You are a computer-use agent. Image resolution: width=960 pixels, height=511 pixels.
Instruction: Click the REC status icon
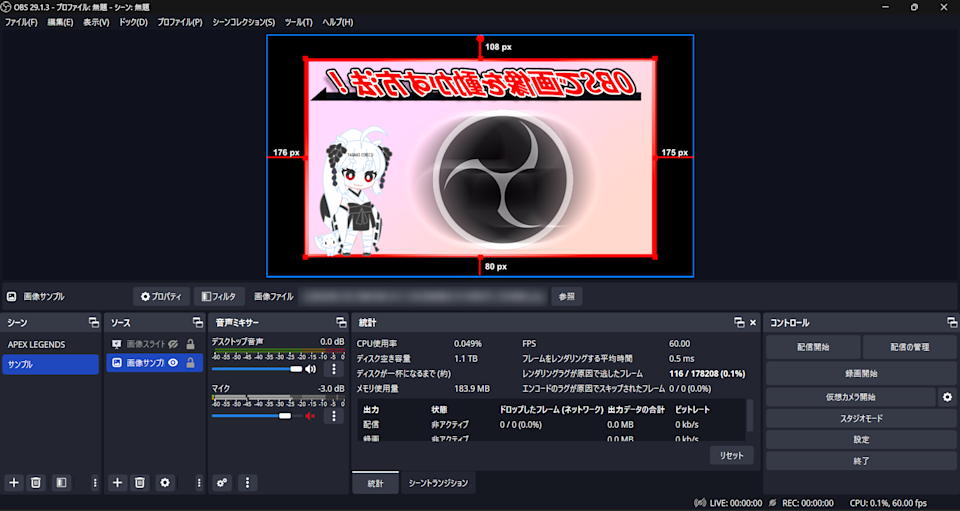[x=773, y=503]
